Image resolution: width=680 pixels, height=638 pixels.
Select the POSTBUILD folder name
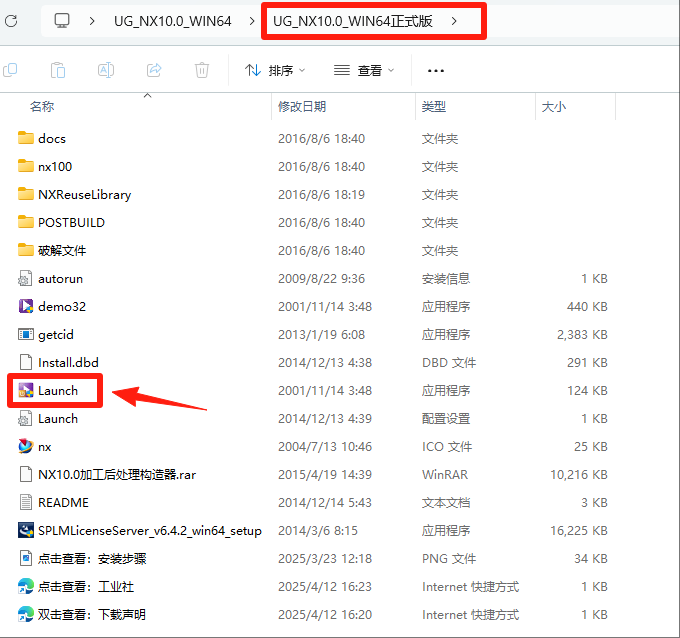72,222
